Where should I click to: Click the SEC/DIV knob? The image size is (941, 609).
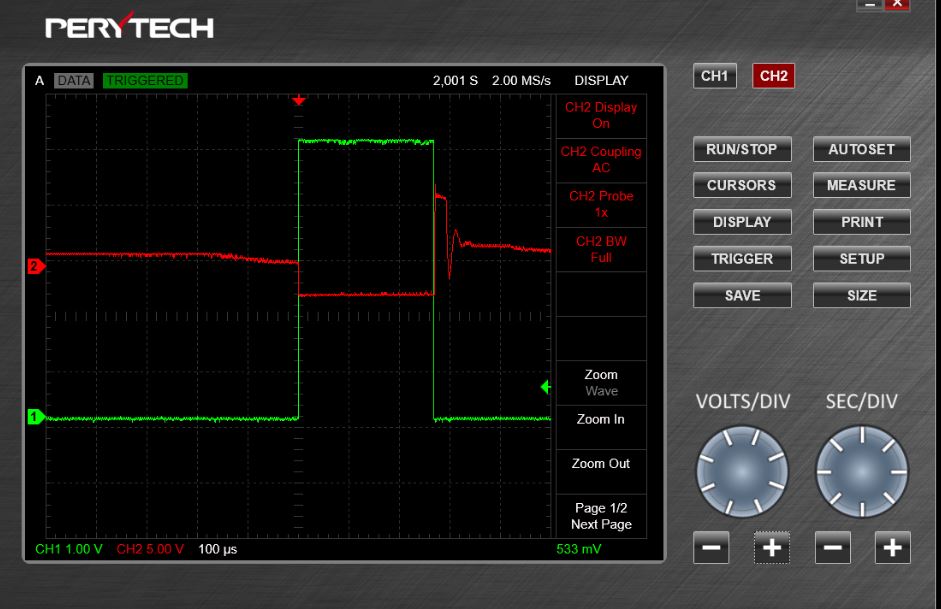(862, 472)
